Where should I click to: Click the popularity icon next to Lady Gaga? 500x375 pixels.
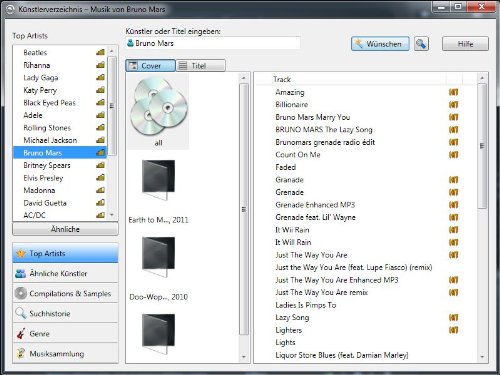coord(100,77)
